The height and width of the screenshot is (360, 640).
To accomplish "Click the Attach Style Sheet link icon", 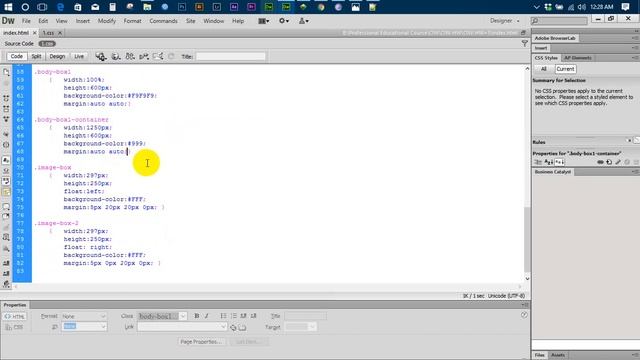I will [x=600, y=162].
